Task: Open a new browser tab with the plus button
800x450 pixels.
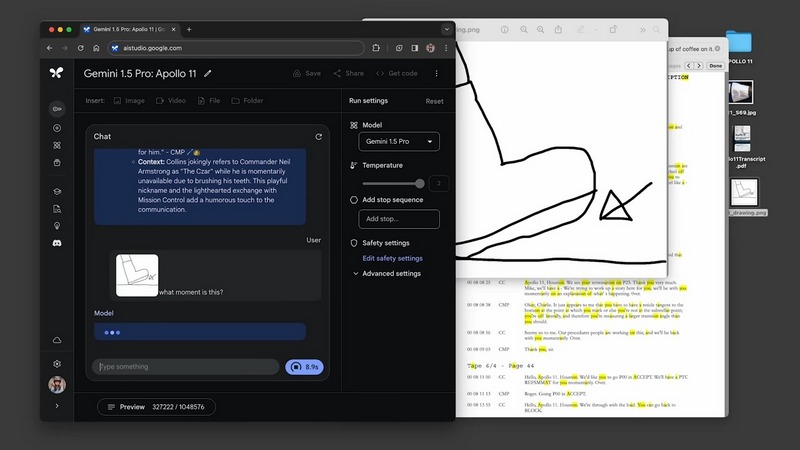Action: click(189, 29)
